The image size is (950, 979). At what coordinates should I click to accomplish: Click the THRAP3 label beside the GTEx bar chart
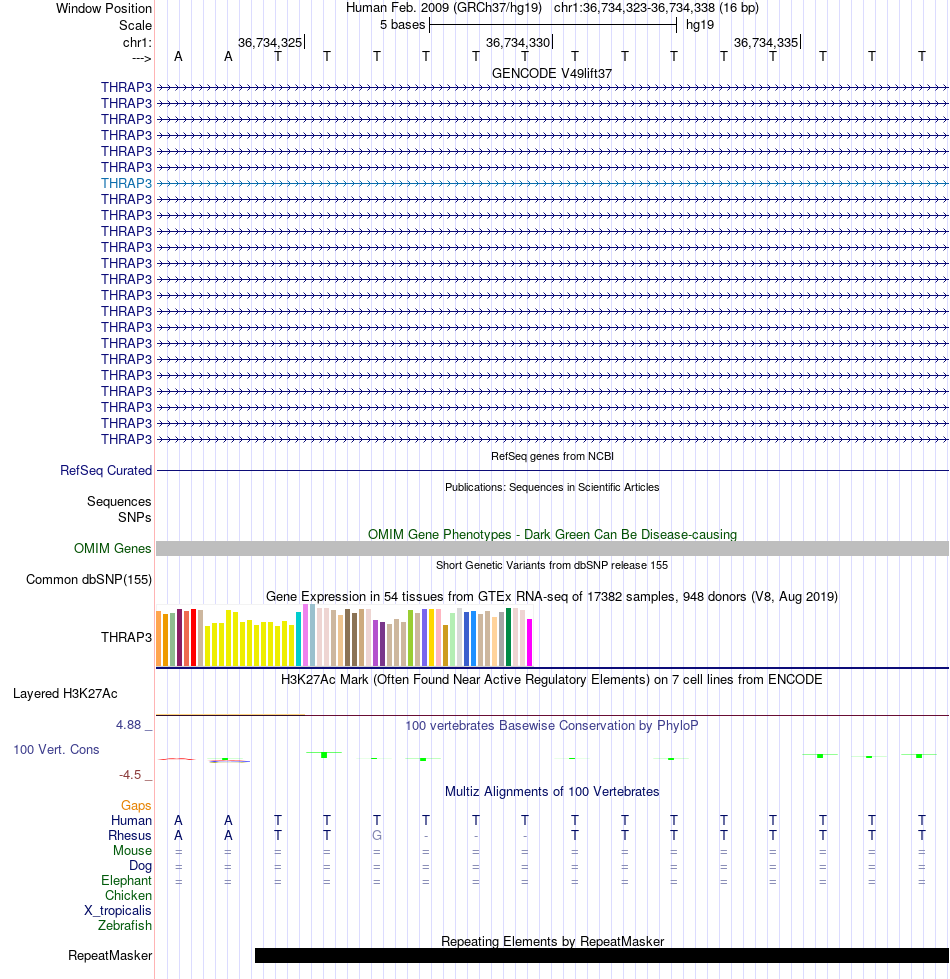[x=127, y=637]
